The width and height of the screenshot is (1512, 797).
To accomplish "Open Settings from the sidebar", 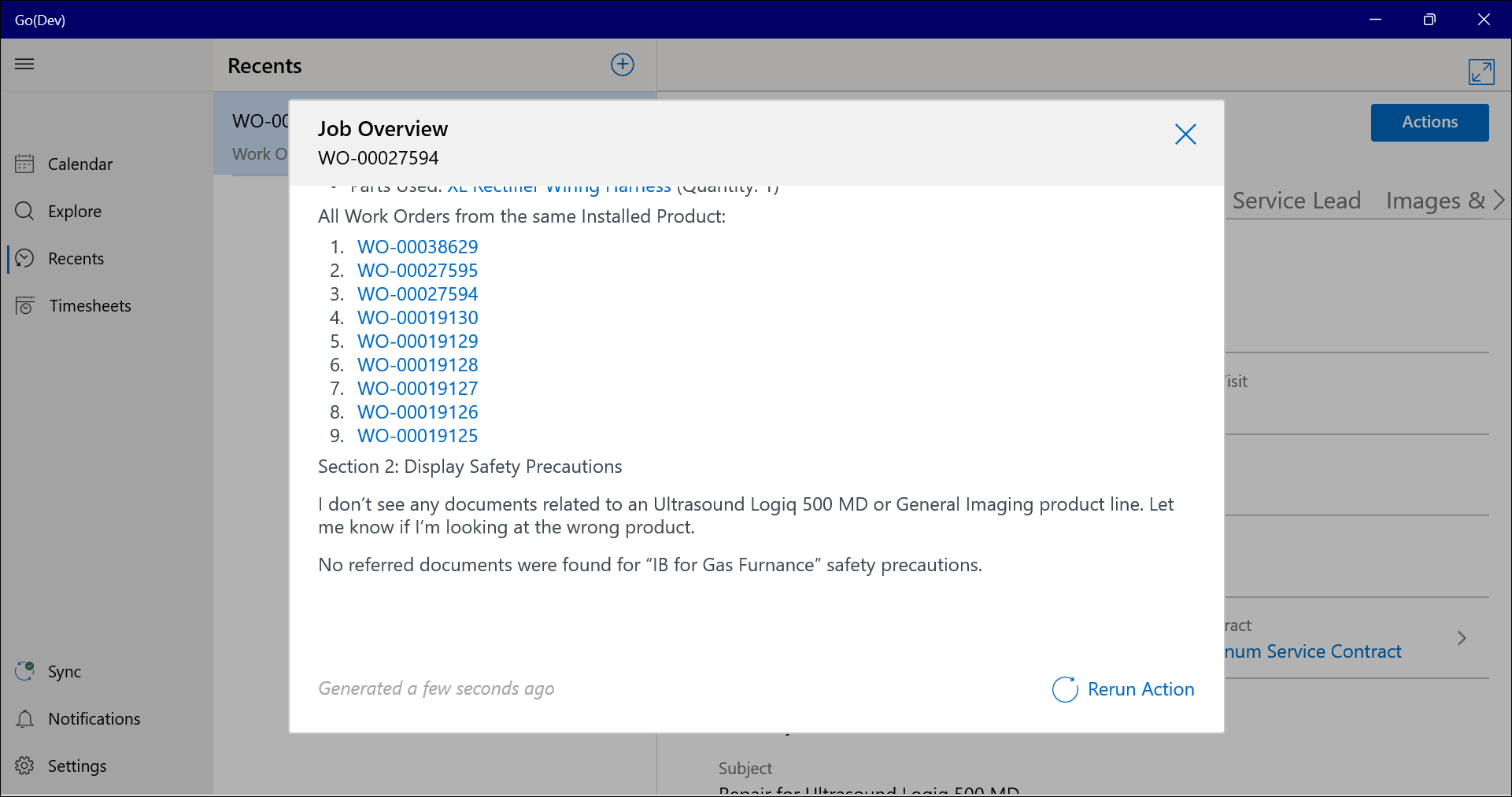I will point(77,766).
